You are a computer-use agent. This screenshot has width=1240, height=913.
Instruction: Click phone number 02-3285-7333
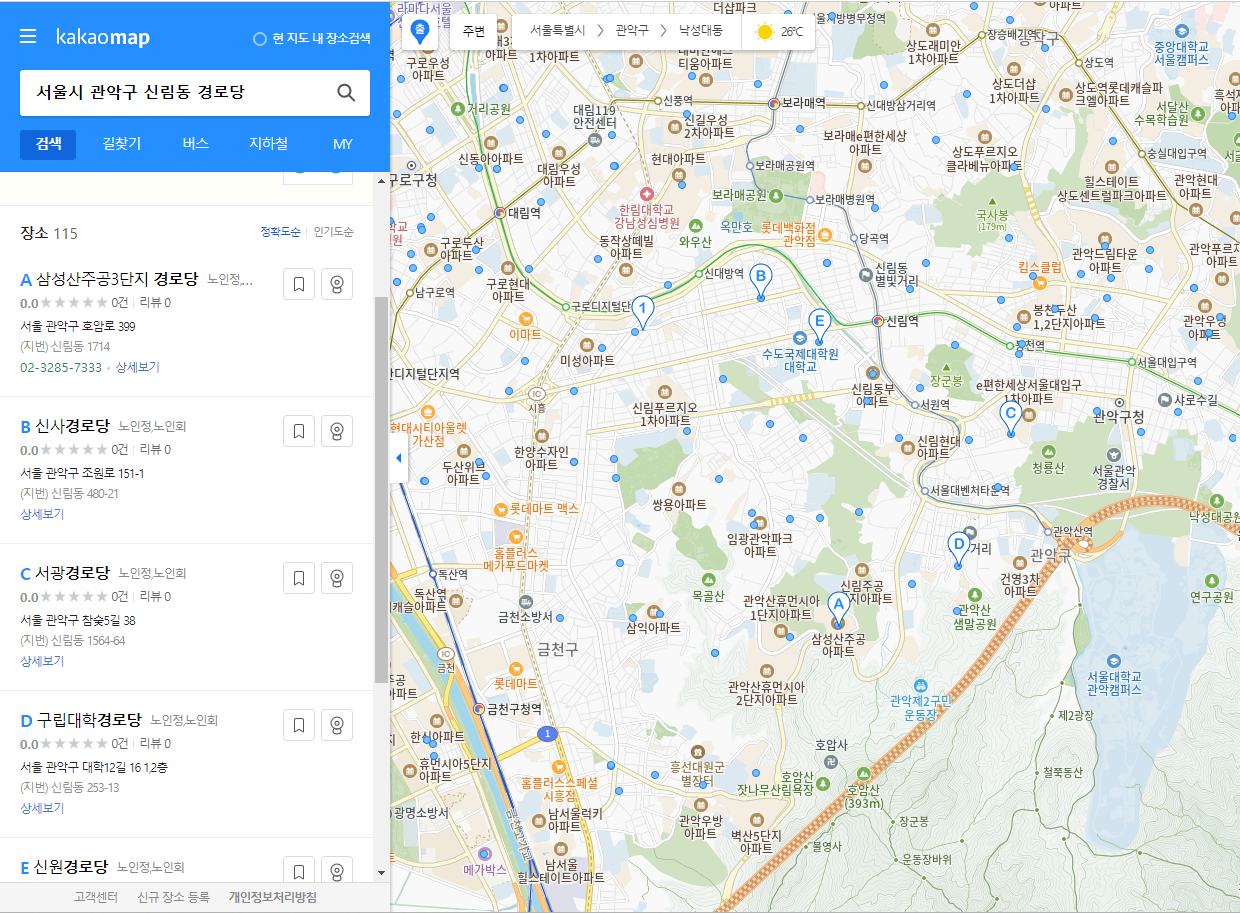pos(61,367)
